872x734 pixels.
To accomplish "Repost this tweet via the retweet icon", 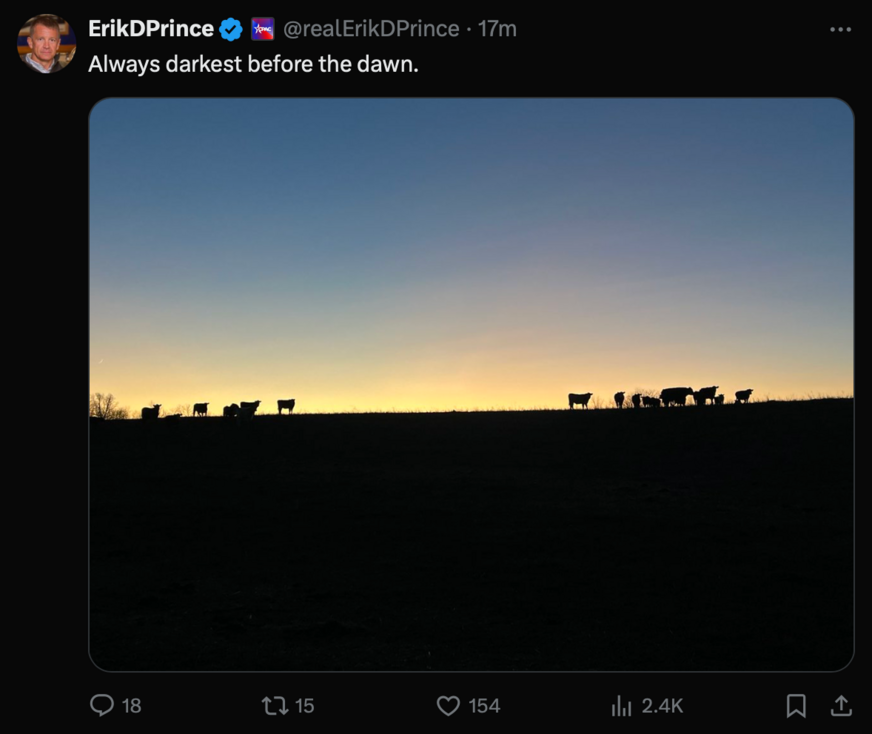I will (x=274, y=706).
